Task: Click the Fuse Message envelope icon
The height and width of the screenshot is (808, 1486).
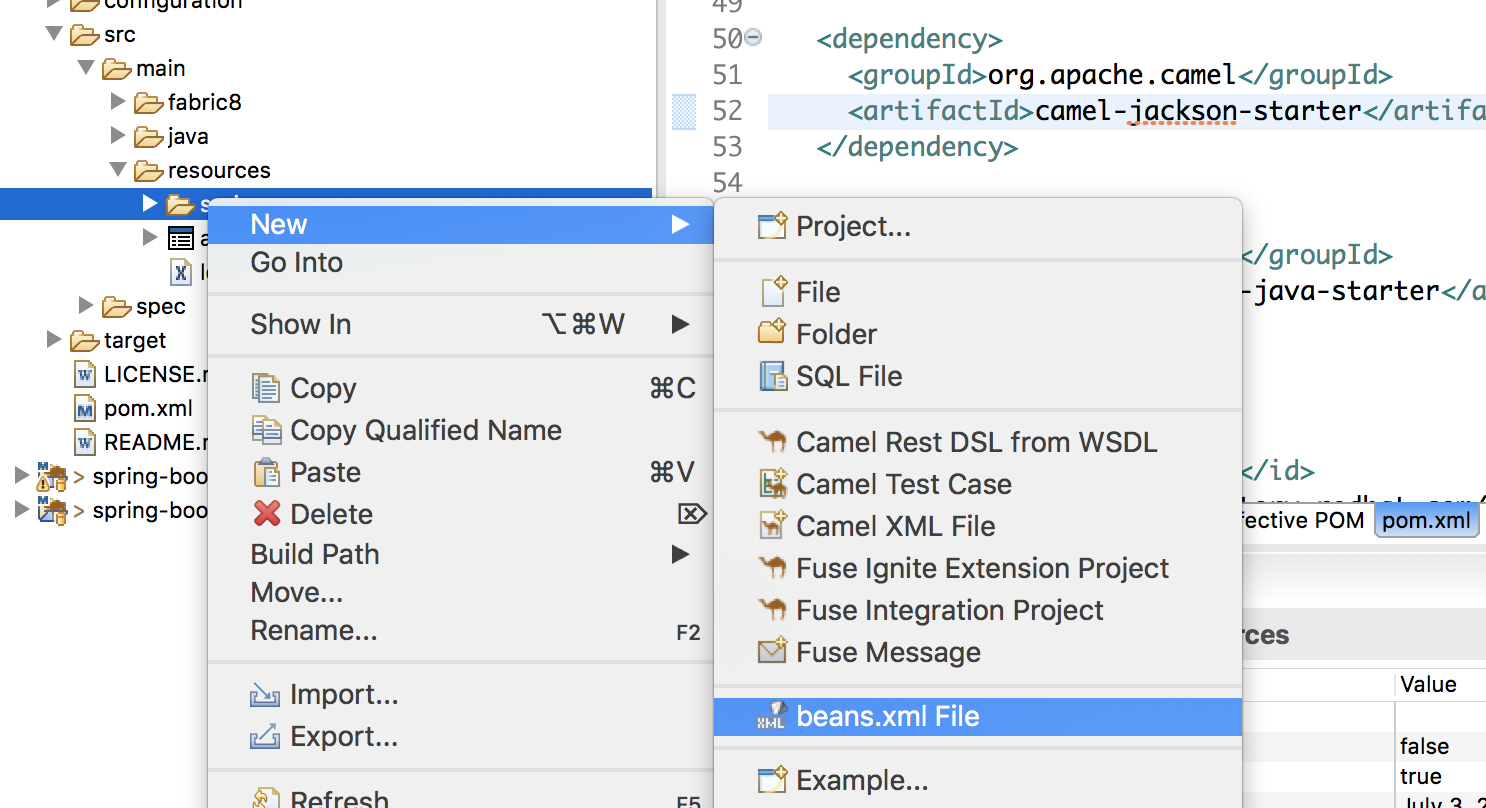Action: click(772, 652)
